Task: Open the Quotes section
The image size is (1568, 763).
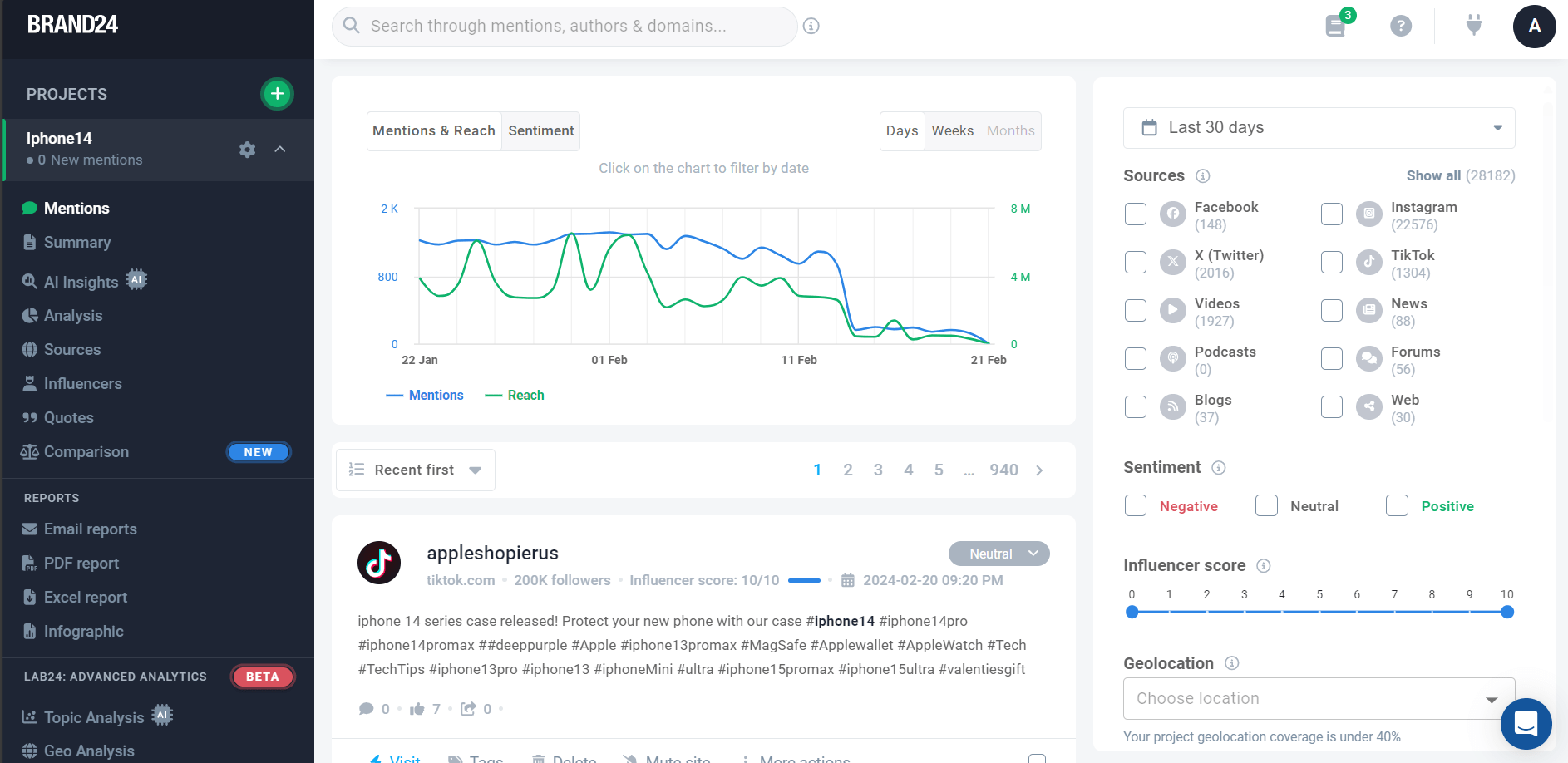Action: [67, 417]
